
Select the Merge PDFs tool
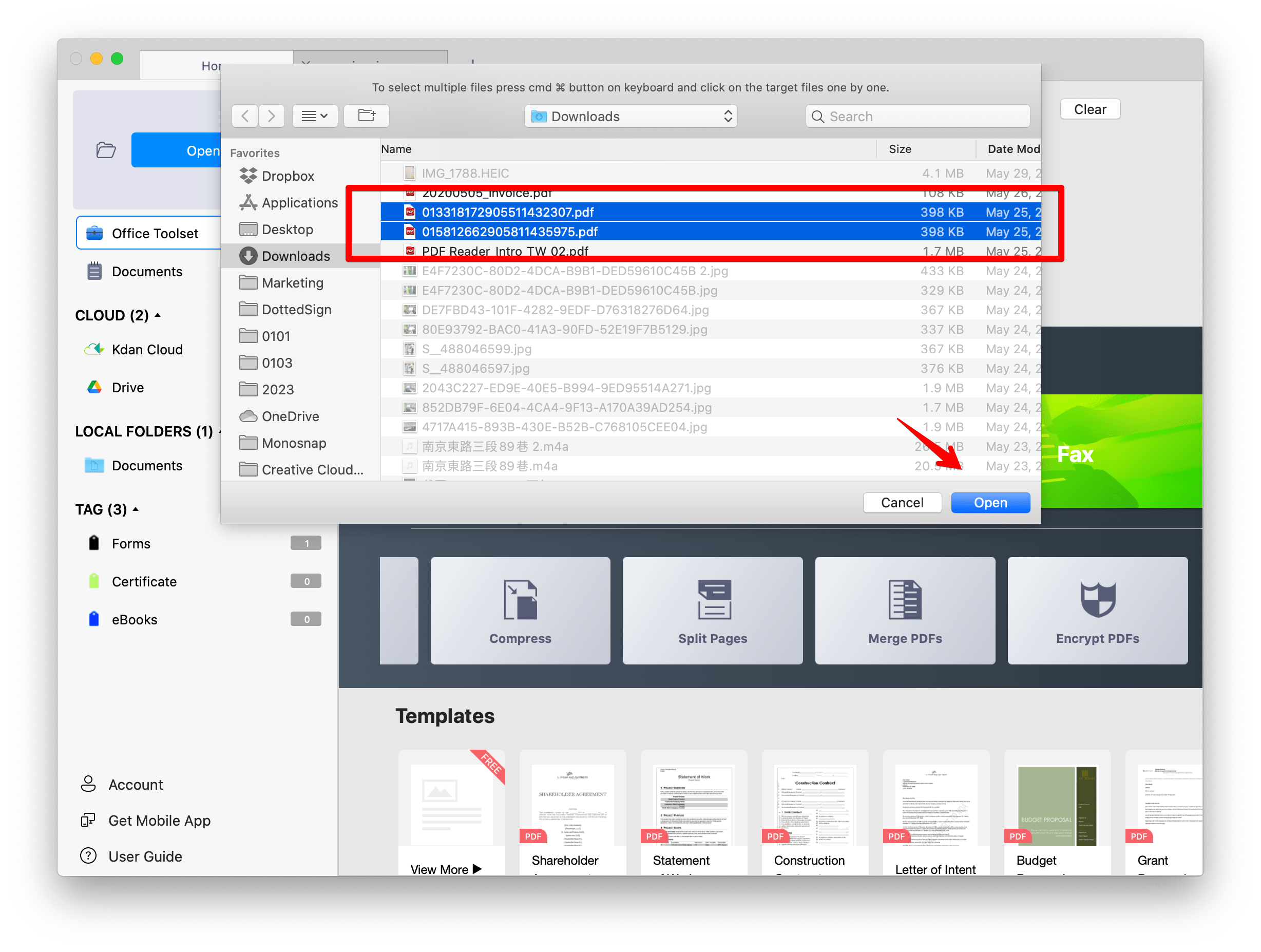905,610
